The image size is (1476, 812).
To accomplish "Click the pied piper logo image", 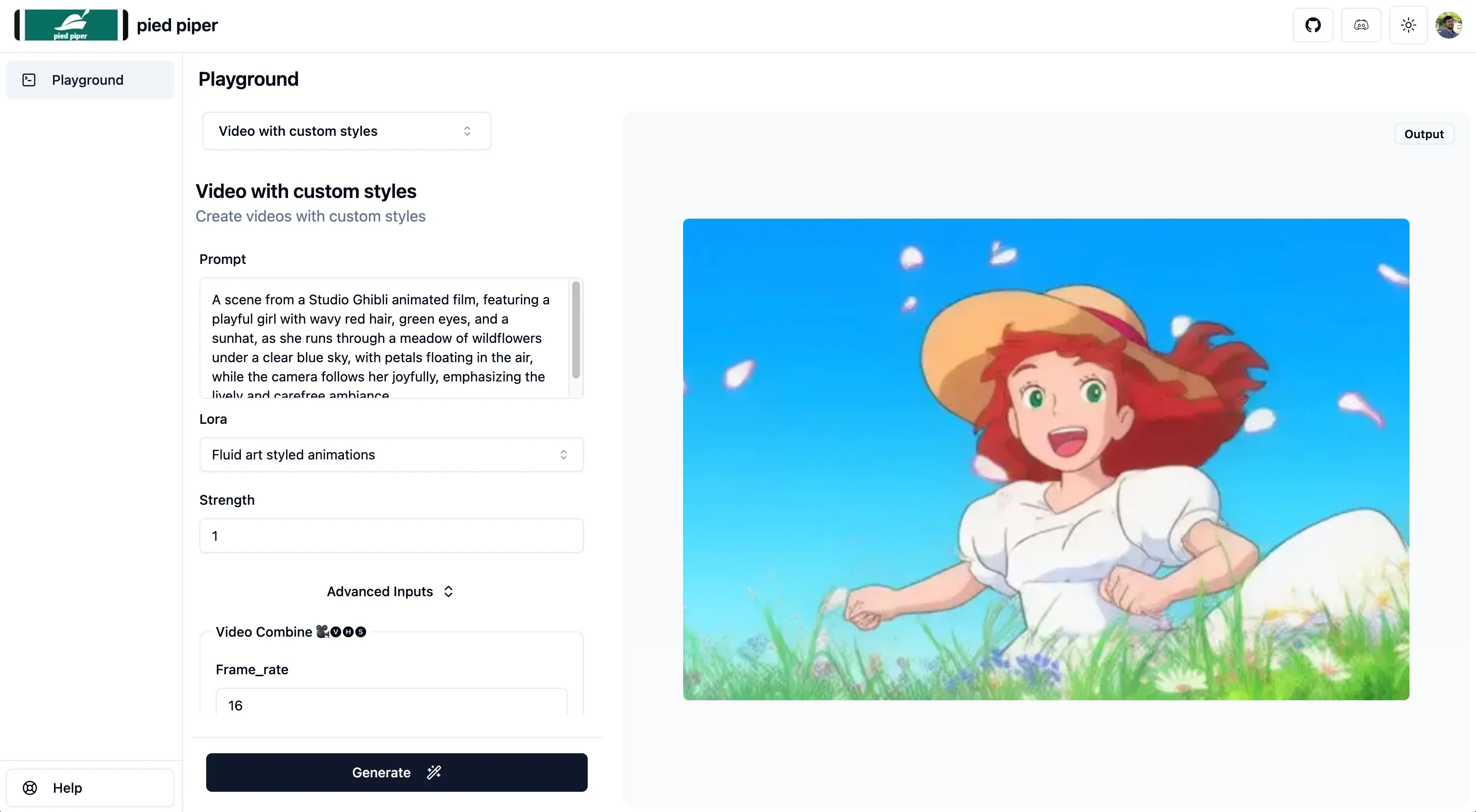I will click(x=71, y=25).
